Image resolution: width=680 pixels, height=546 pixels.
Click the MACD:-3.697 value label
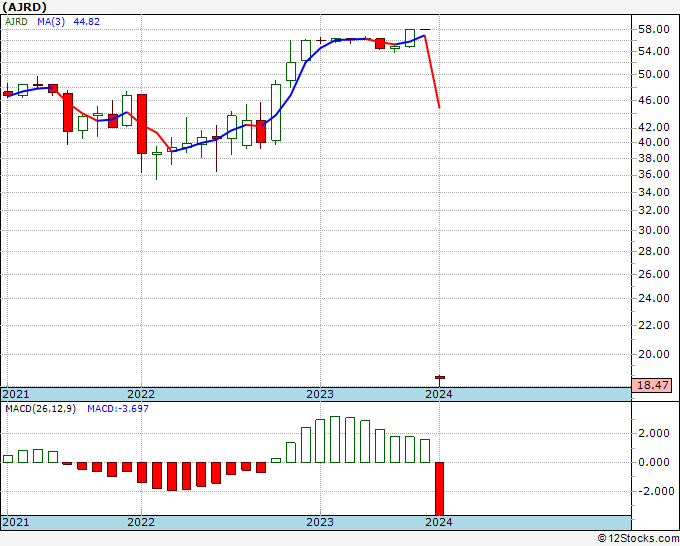(x=118, y=409)
